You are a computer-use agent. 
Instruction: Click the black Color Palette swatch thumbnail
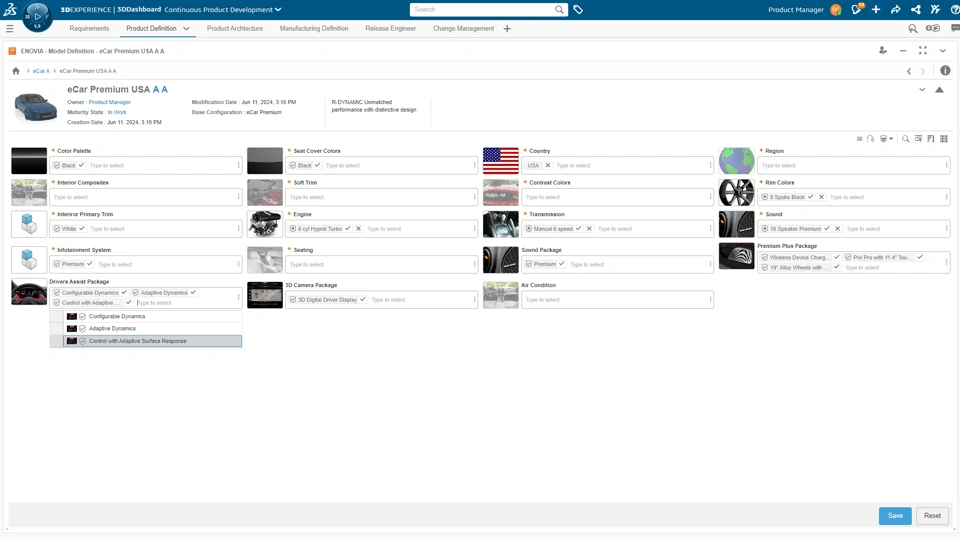click(x=29, y=160)
